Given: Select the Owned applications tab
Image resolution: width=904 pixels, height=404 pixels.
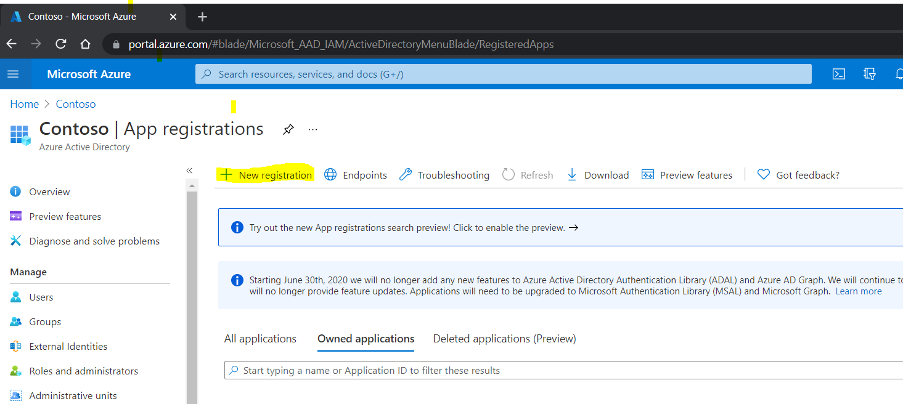Looking at the screenshot, I should coord(366,339).
